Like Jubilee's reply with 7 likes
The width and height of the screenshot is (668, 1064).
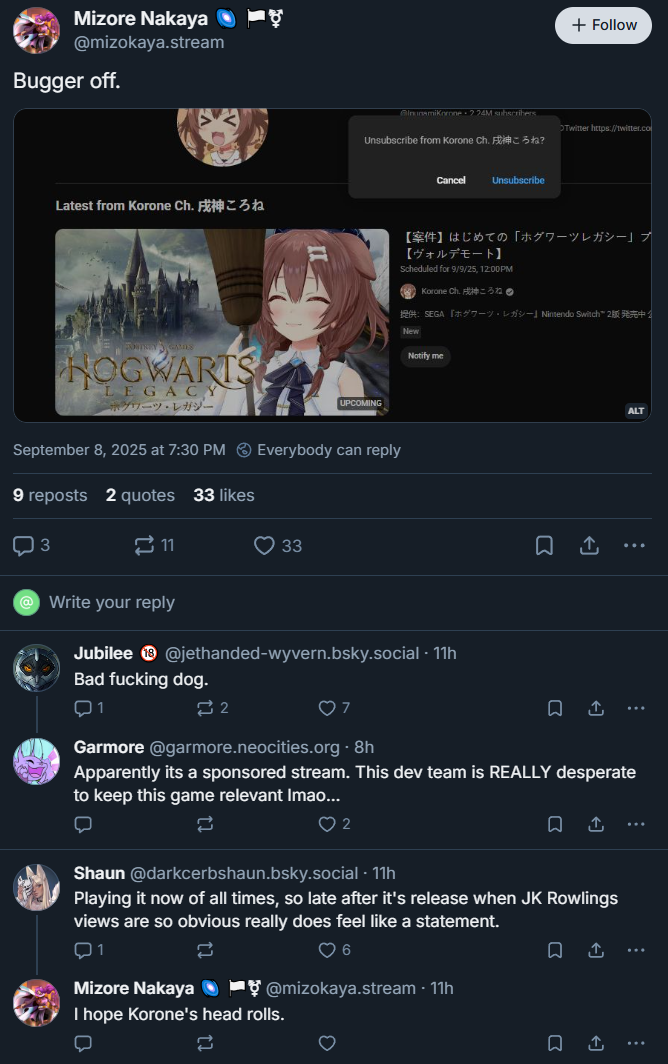click(x=335, y=708)
